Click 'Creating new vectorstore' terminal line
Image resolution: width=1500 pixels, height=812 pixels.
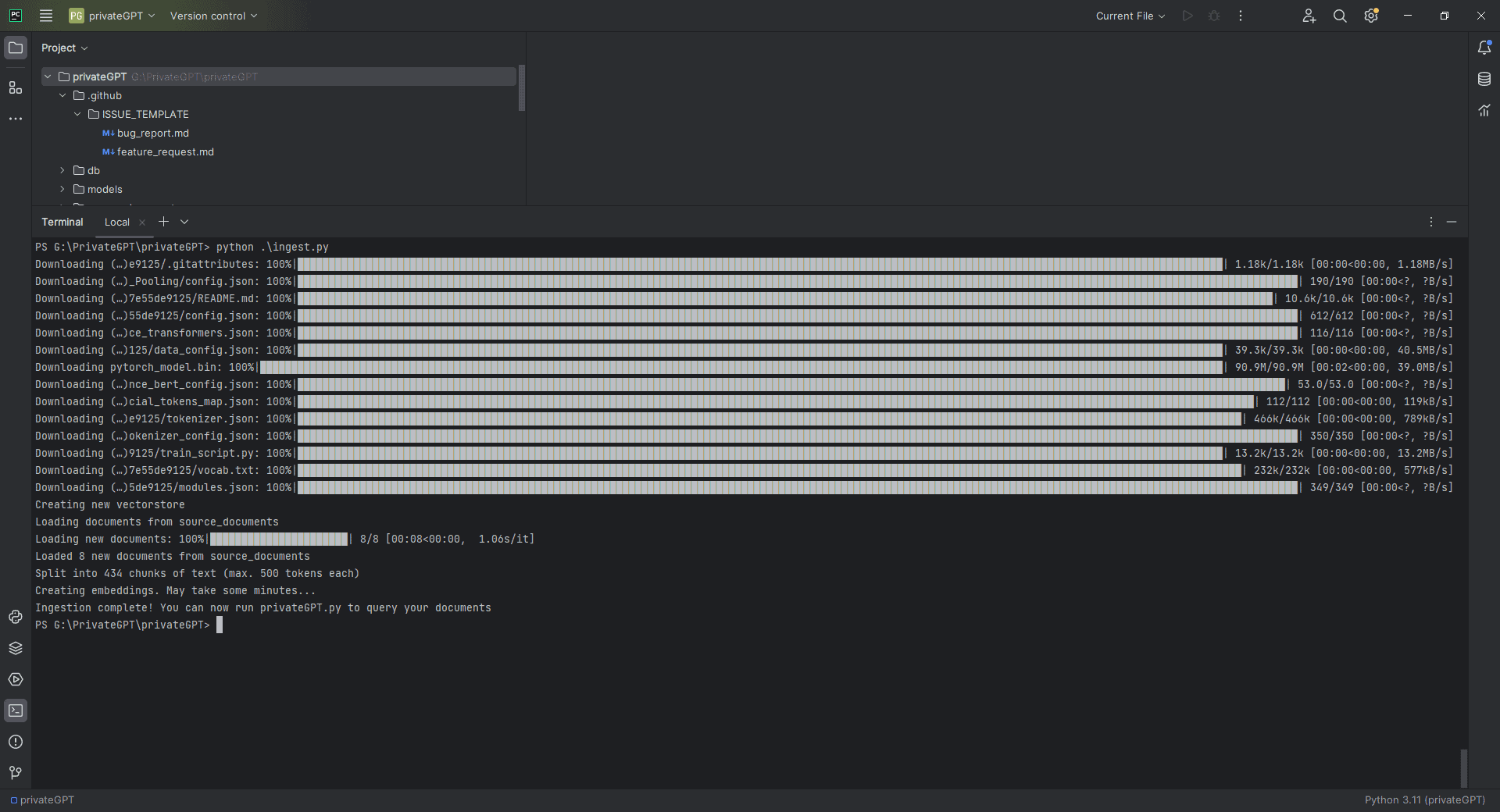[x=110, y=504]
